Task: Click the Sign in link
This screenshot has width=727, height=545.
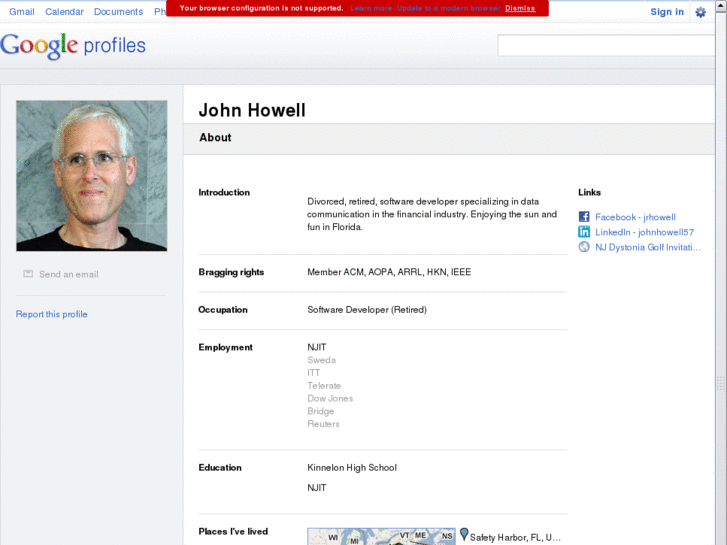Action: (667, 12)
